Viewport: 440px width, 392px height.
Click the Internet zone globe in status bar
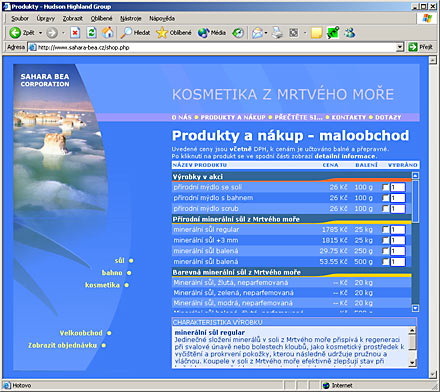point(326,385)
